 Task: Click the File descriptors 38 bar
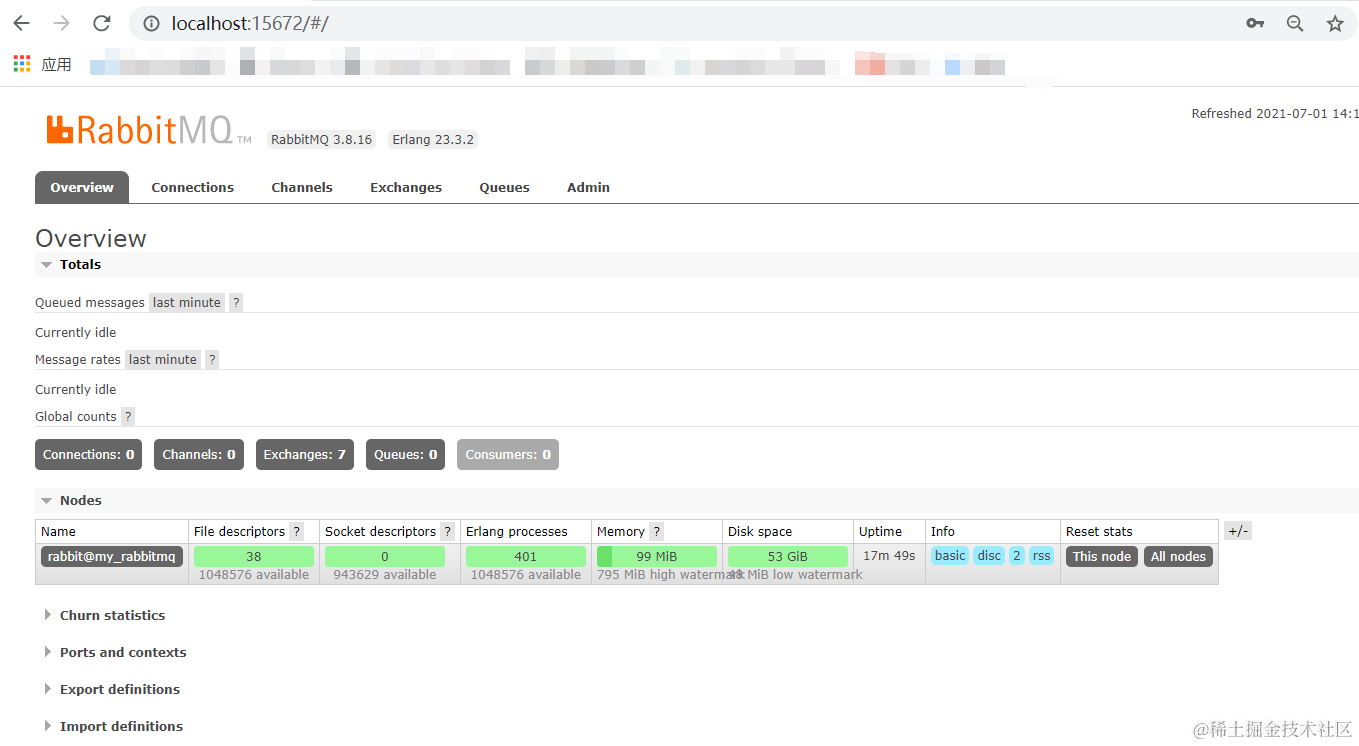pos(254,556)
